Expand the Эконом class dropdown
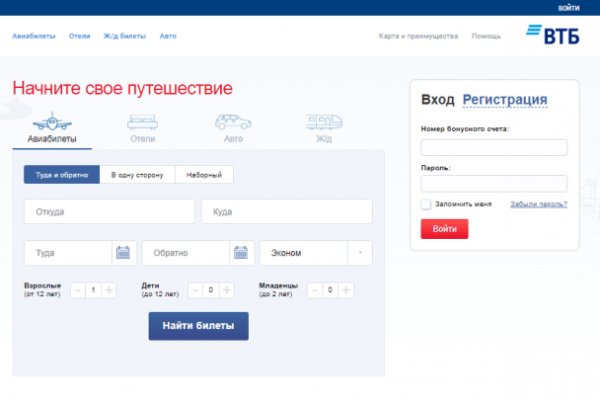This screenshot has height=400, width=600. (360, 253)
